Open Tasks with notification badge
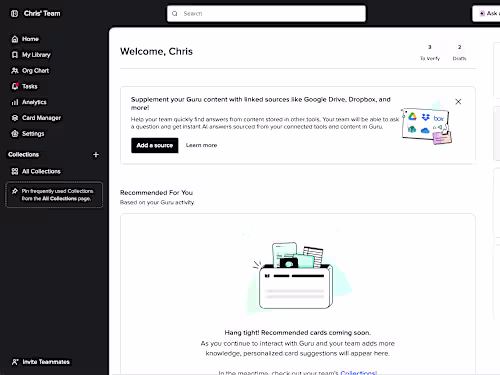The image size is (500, 375). pyautogui.click(x=15, y=86)
